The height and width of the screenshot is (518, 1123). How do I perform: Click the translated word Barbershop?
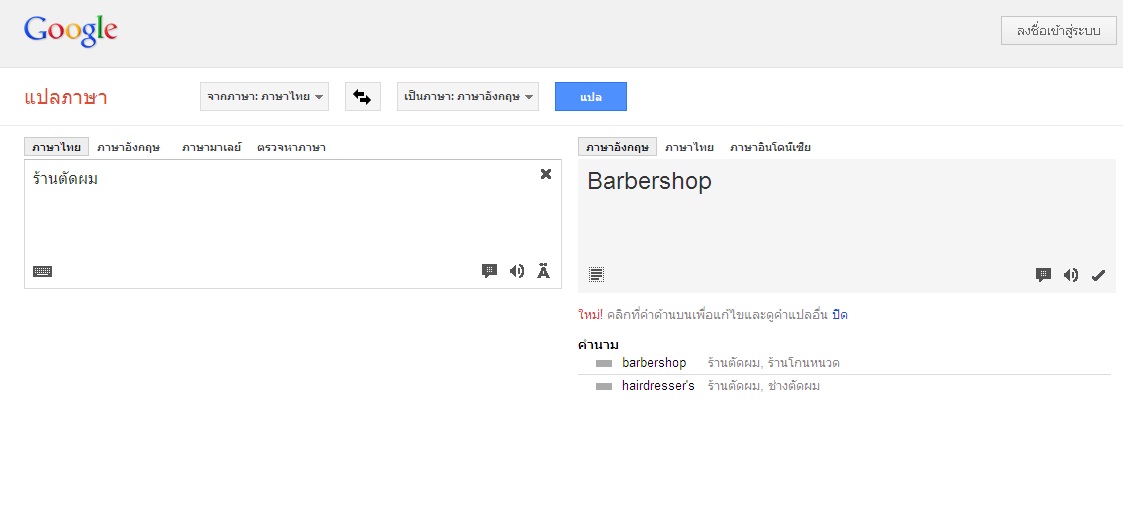(x=650, y=181)
